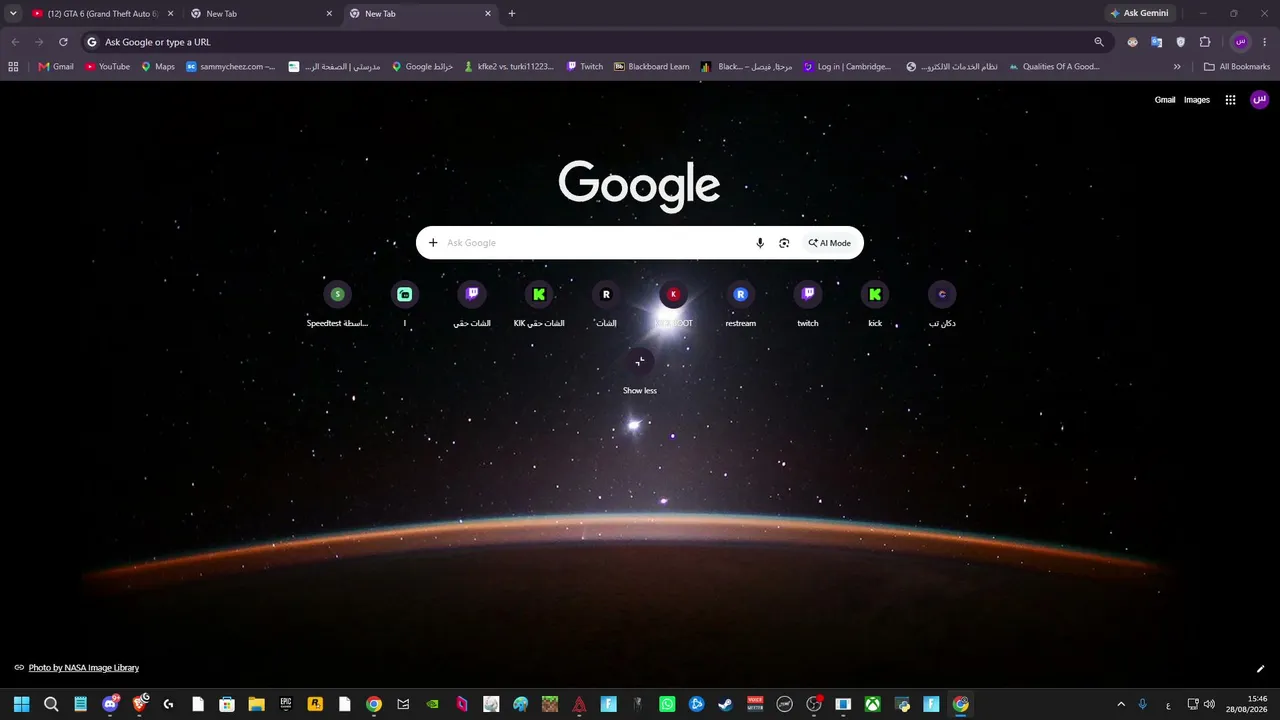Open Discord from the taskbar

point(110,704)
